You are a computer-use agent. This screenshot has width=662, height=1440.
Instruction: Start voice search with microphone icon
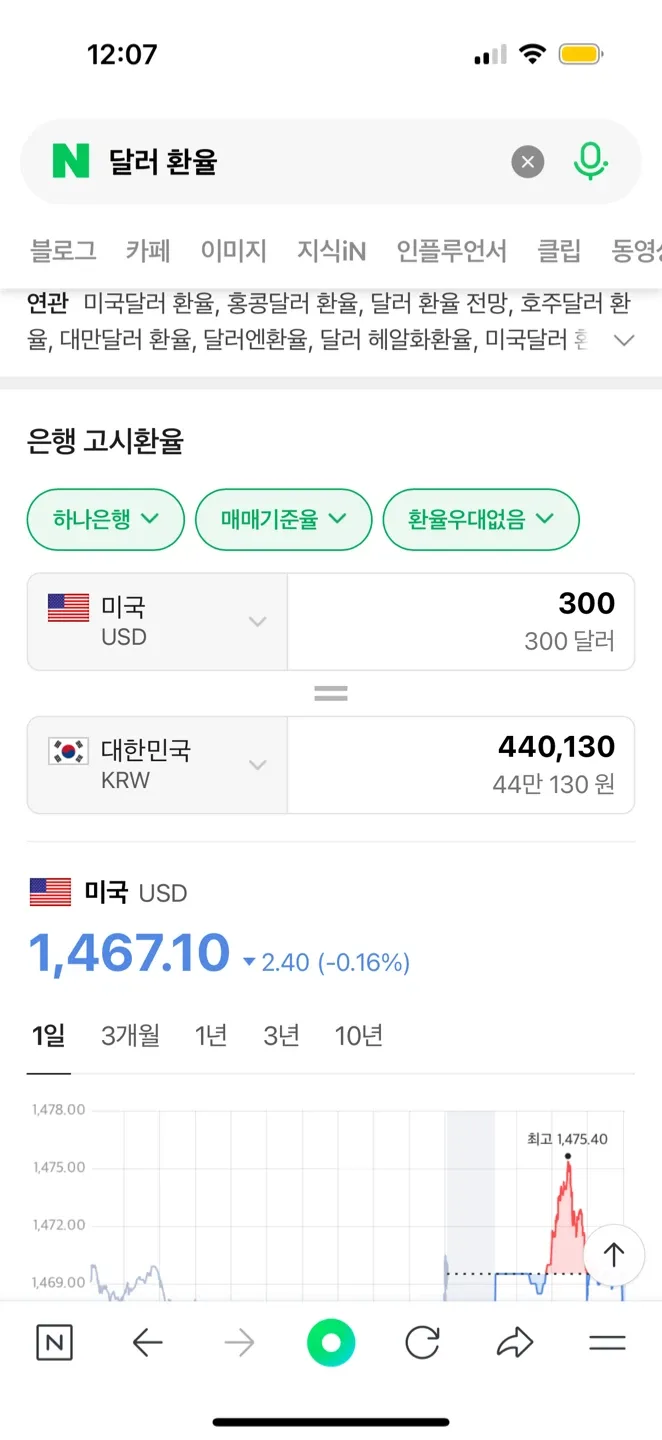point(590,161)
